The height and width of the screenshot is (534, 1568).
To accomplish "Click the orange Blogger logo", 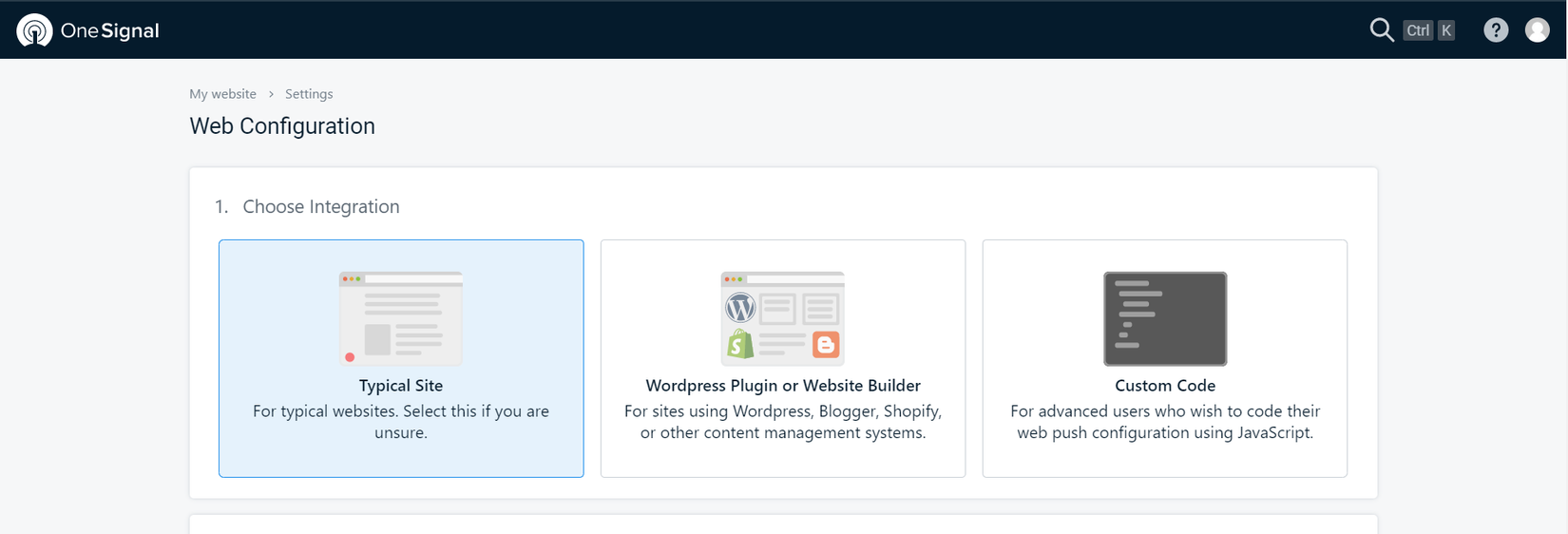I will tap(826, 345).
